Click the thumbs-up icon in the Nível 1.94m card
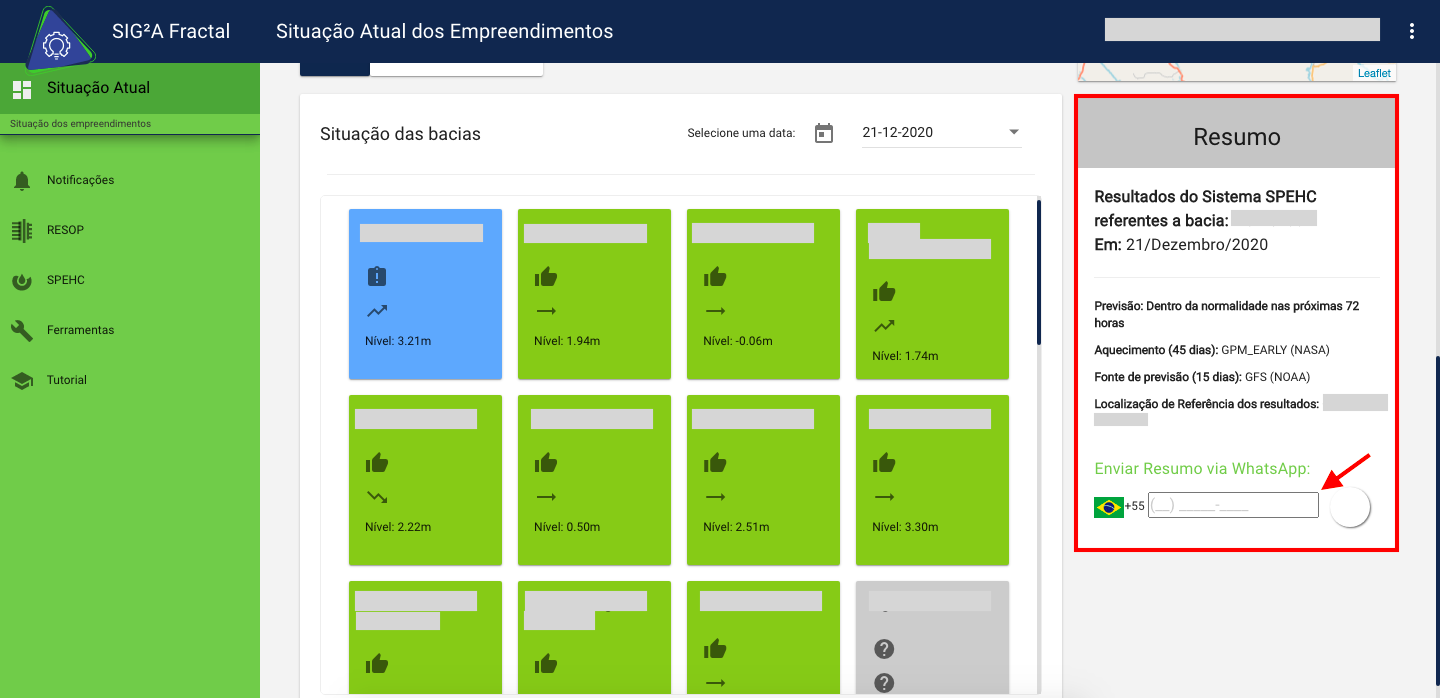The height and width of the screenshot is (698, 1440). coord(546,276)
